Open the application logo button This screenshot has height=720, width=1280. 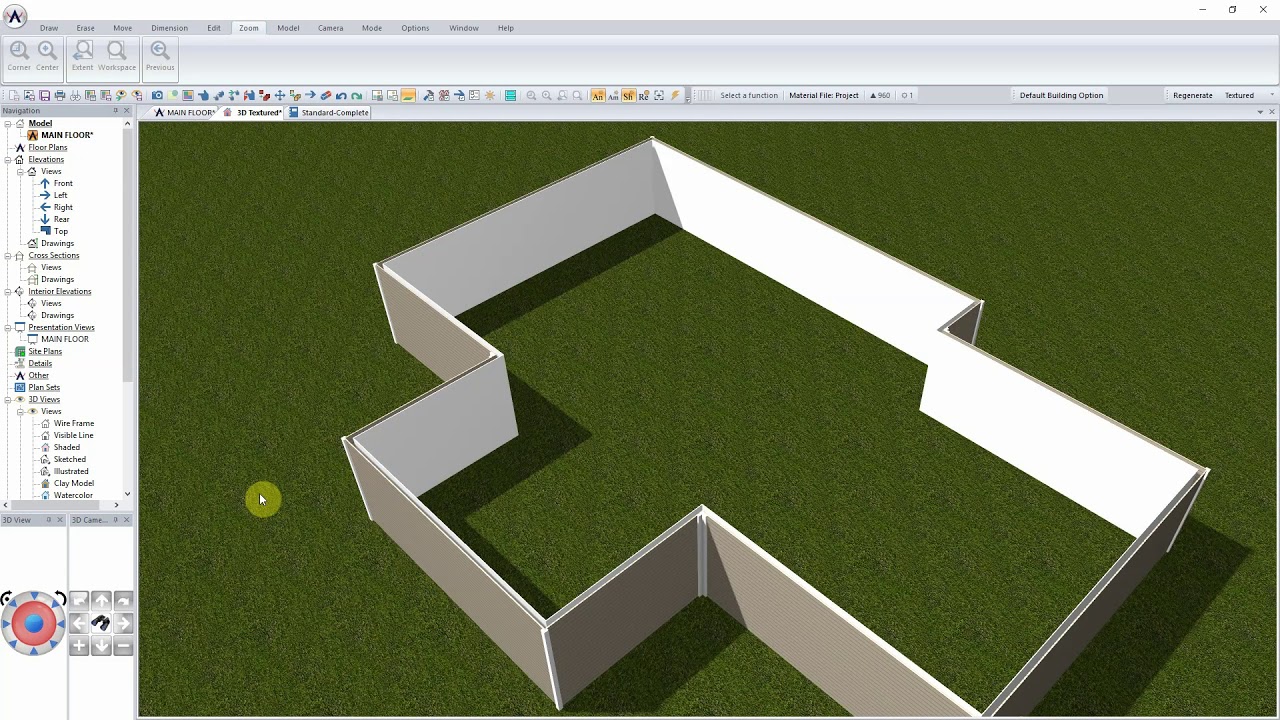tap(14, 16)
